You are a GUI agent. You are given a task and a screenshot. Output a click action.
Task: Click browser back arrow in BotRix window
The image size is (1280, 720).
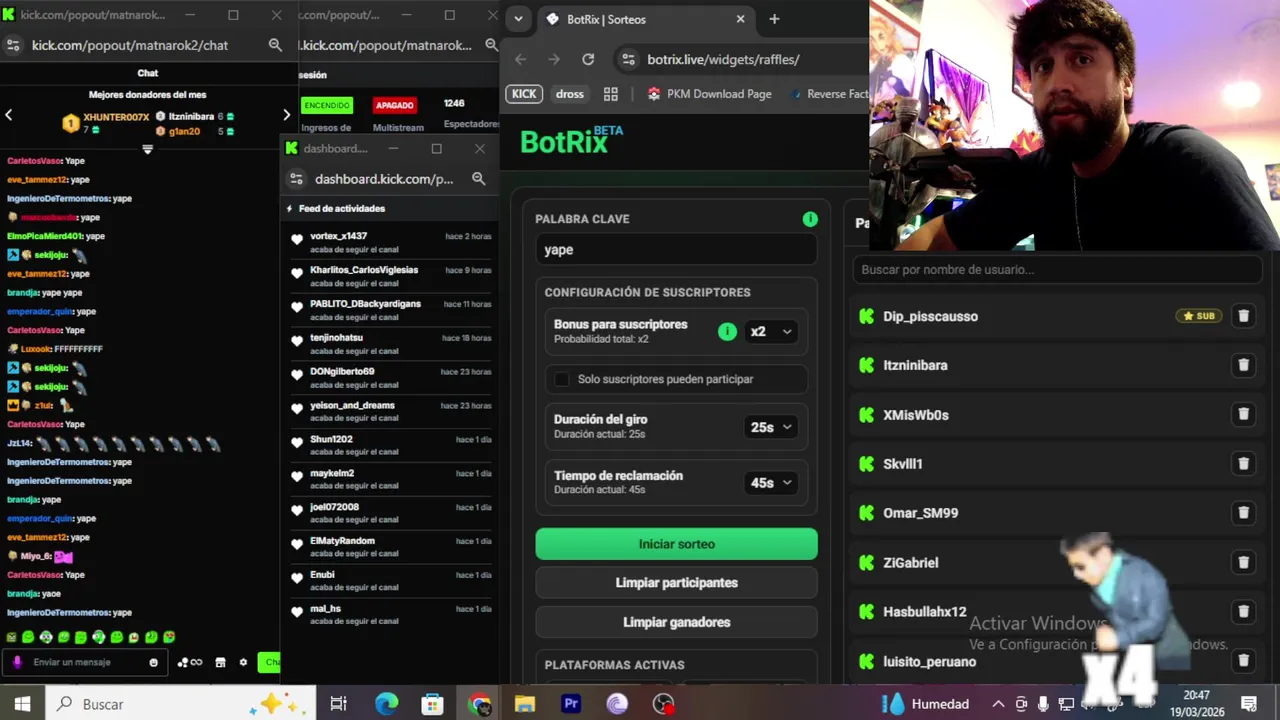520,59
